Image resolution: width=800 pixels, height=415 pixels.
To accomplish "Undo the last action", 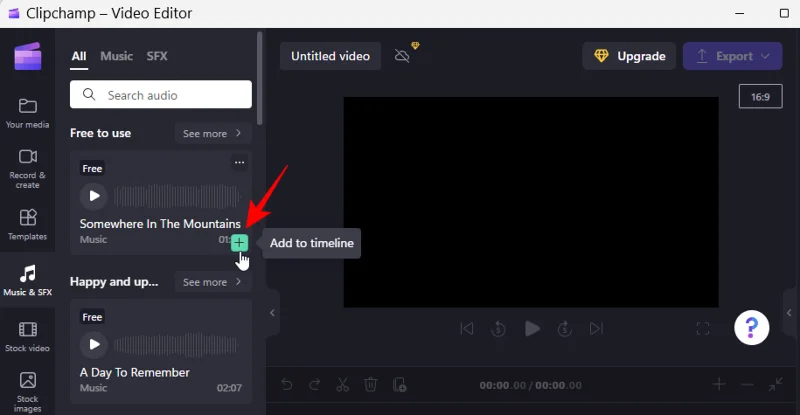I will [x=287, y=384].
